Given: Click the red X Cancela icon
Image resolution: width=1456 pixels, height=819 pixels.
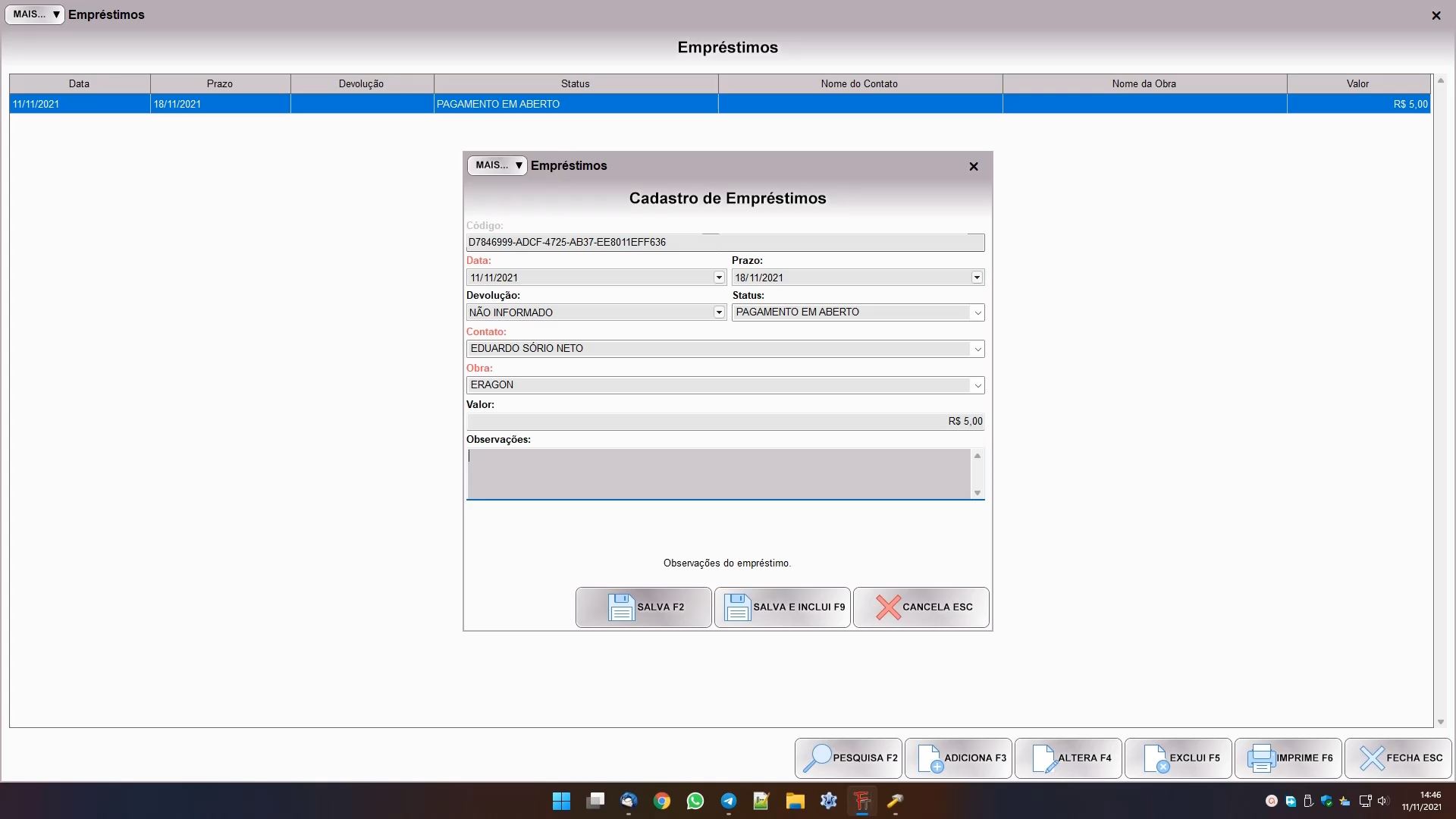Looking at the screenshot, I should pos(888,607).
